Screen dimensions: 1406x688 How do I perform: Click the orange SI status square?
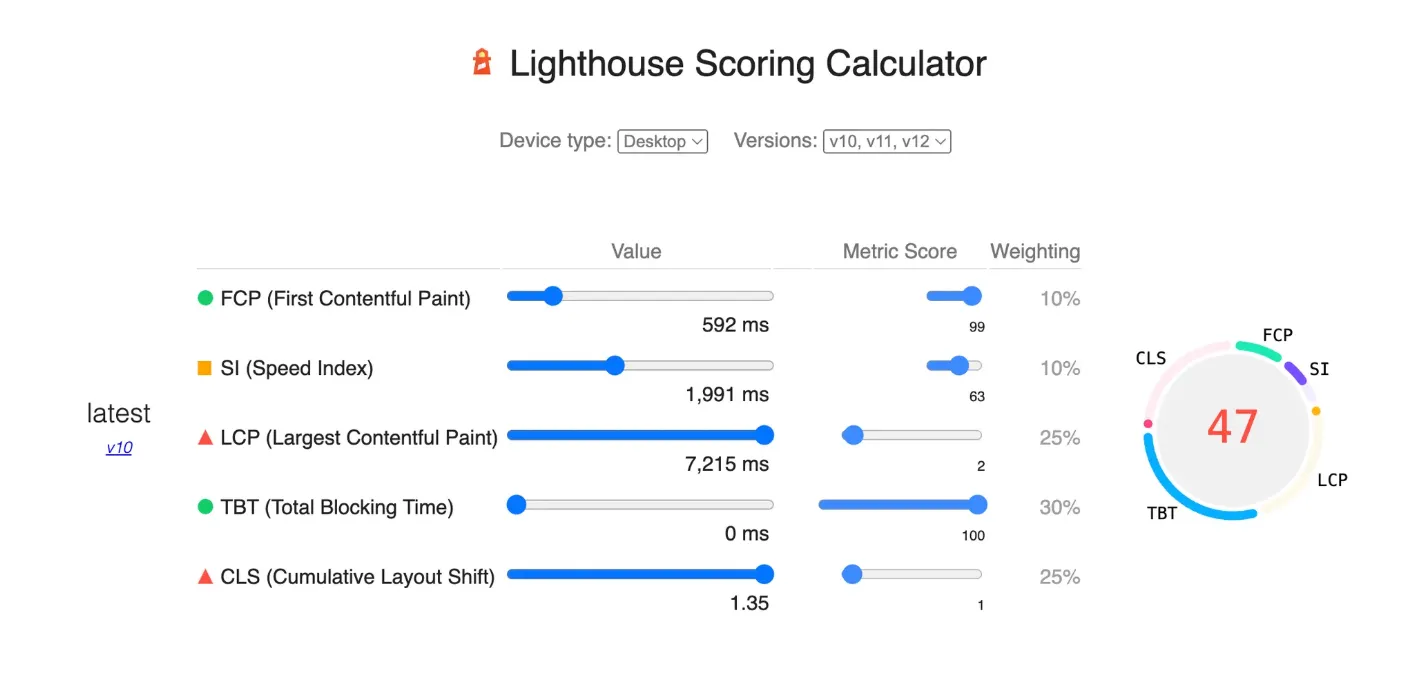205,368
